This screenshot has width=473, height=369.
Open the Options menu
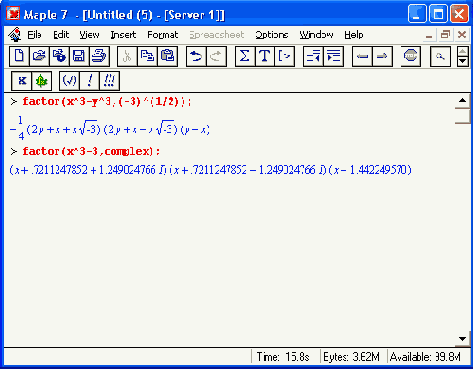click(272, 35)
